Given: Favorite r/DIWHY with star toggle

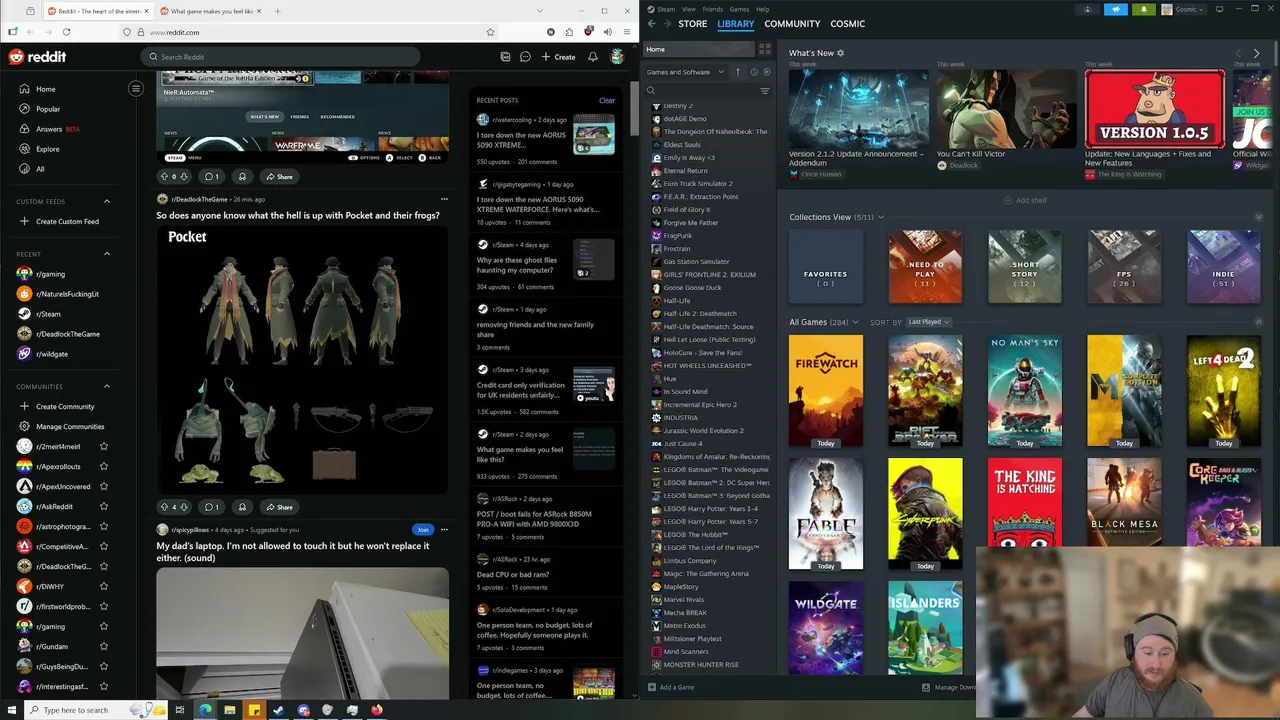Looking at the screenshot, I should coord(104,587).
